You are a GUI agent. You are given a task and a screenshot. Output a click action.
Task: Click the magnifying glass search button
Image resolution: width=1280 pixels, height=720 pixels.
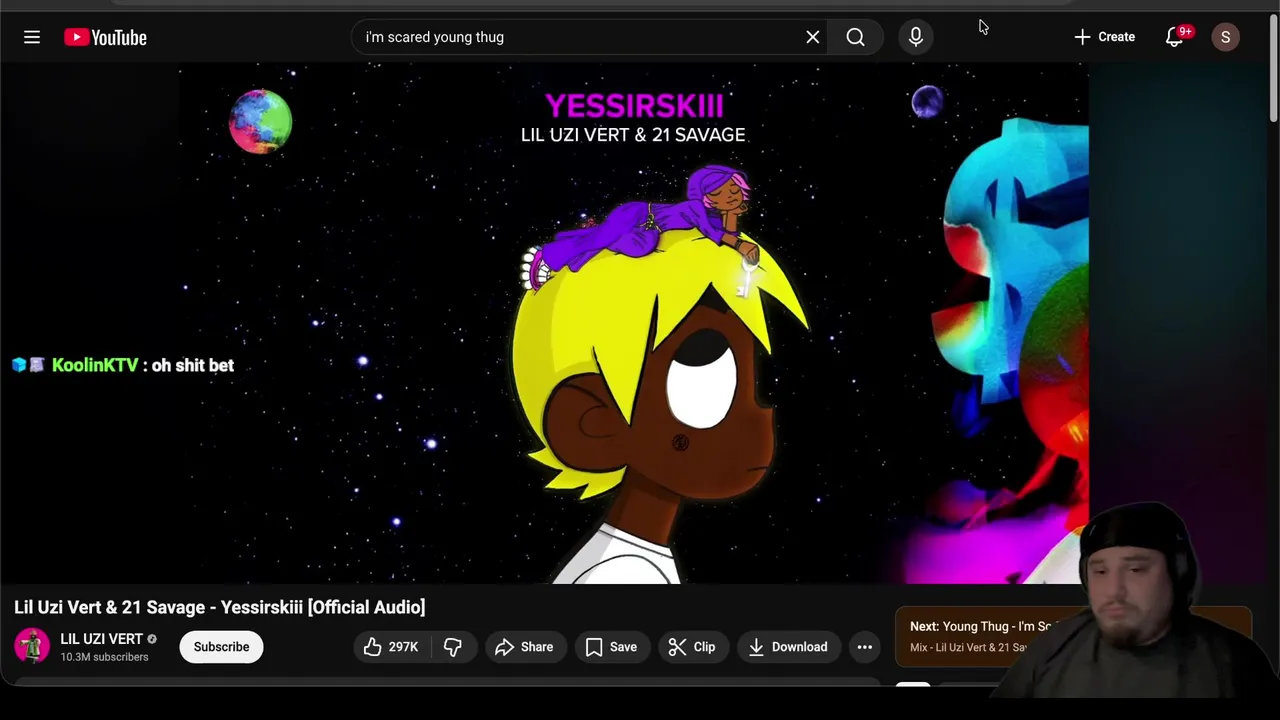855,37
